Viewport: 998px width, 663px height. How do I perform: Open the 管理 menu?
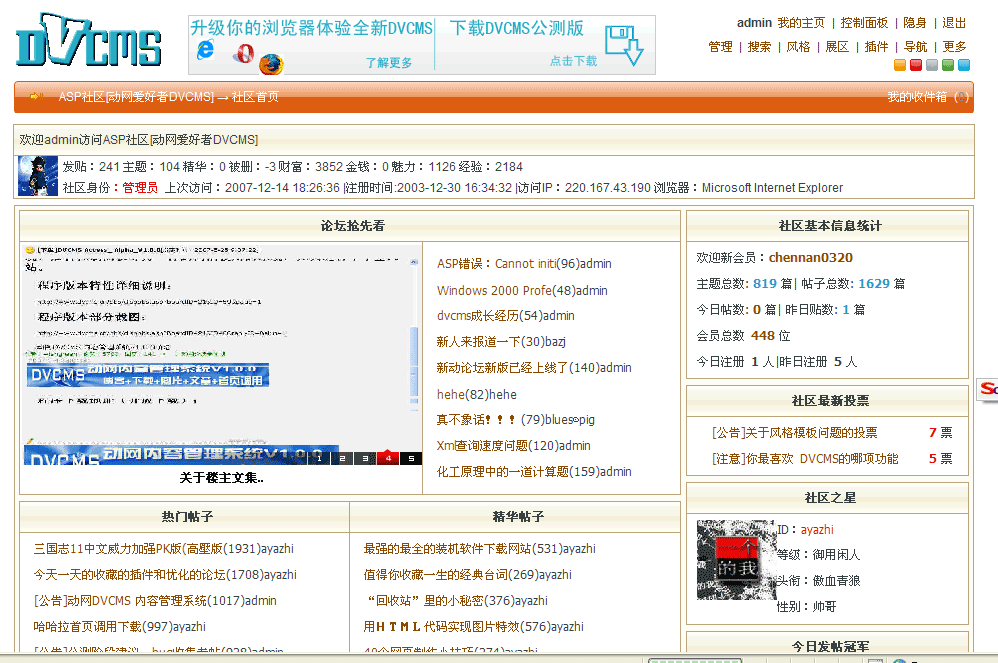(720, 46)
